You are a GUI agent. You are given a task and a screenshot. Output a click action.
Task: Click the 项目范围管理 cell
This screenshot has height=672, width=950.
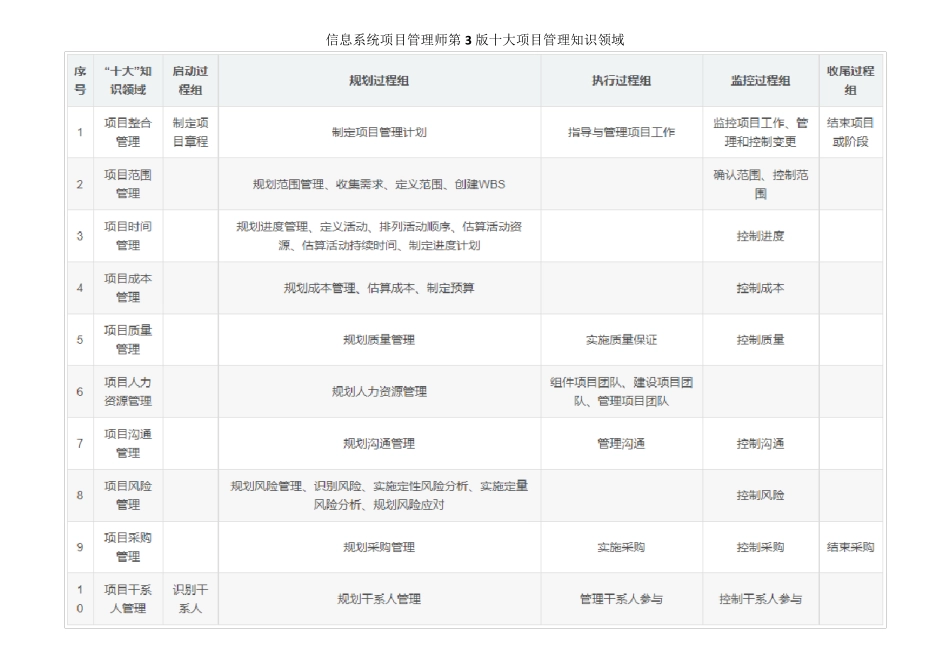click(x=128, y=184)
